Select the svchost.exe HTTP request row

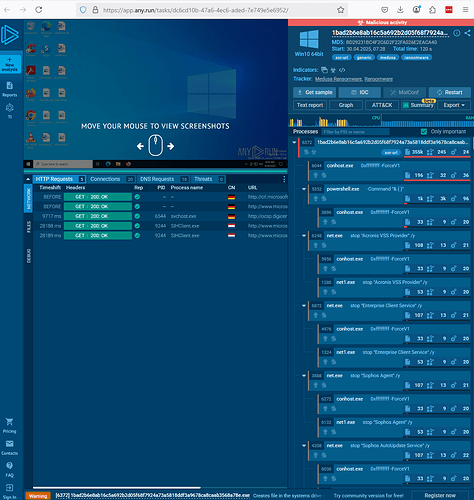[x=160, y=216]
